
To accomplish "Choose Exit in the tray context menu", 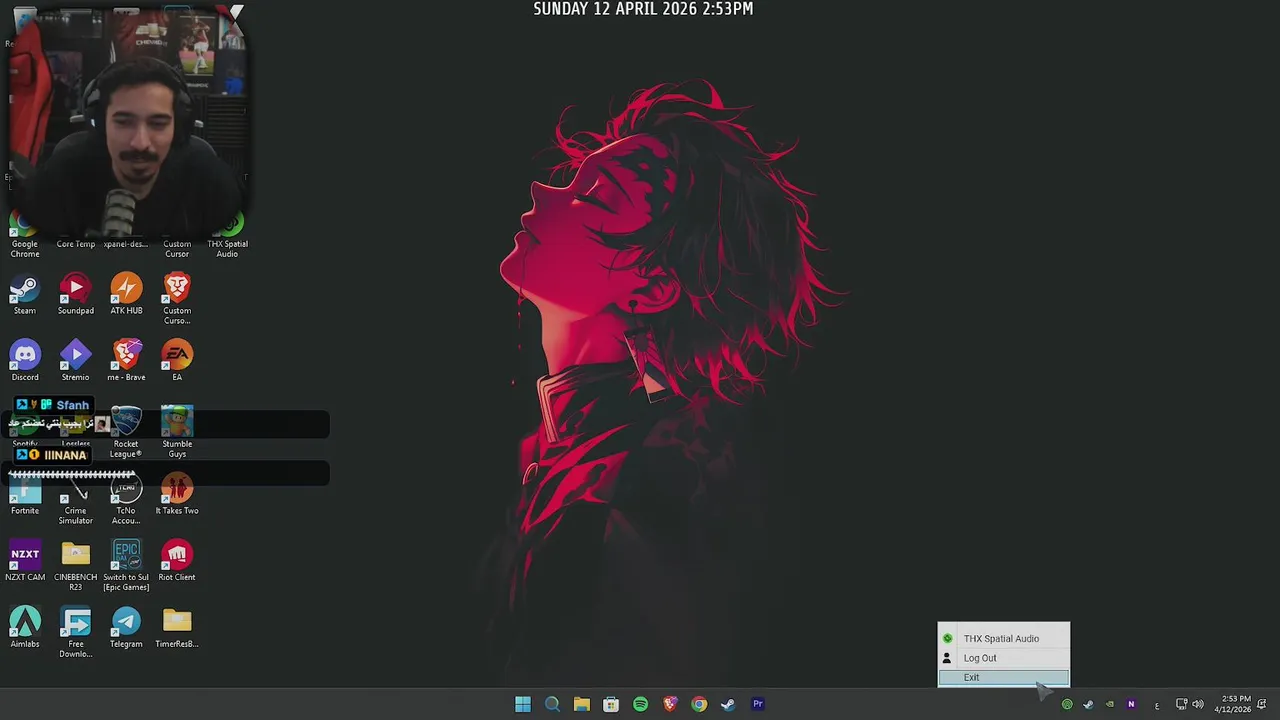I will point(1003,677).
